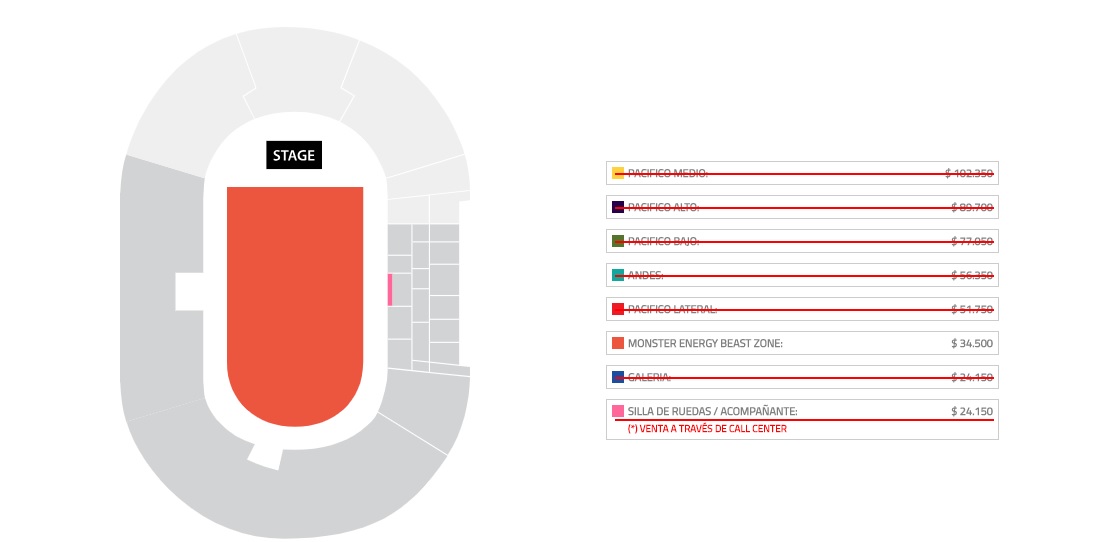
Task: Click the struck-out Andes label
Action: coord(645,275)
